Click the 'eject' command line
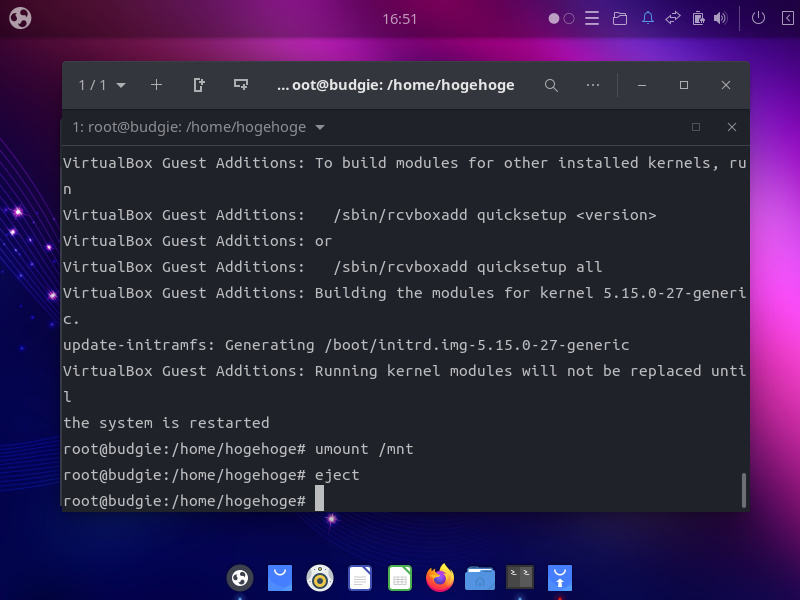 coord(211,475)
